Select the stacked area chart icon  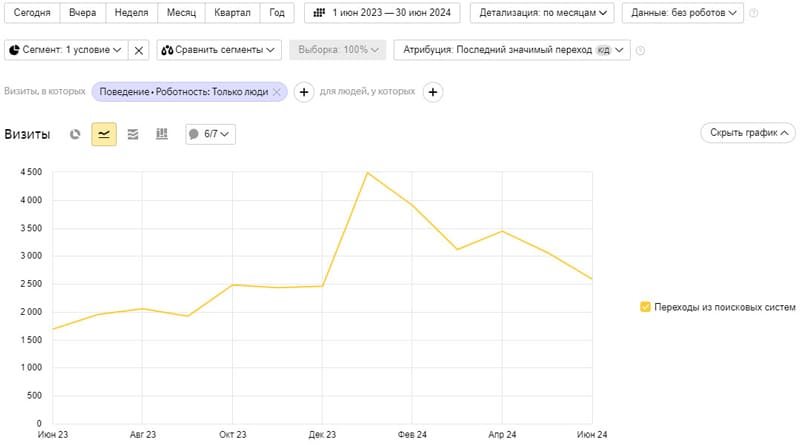pyautogui.click(x=133, y=134)
